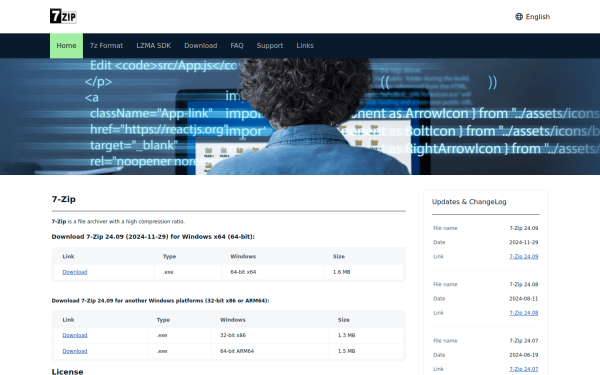Download the 64-bit ARM64 installer

tap(75, 351)
